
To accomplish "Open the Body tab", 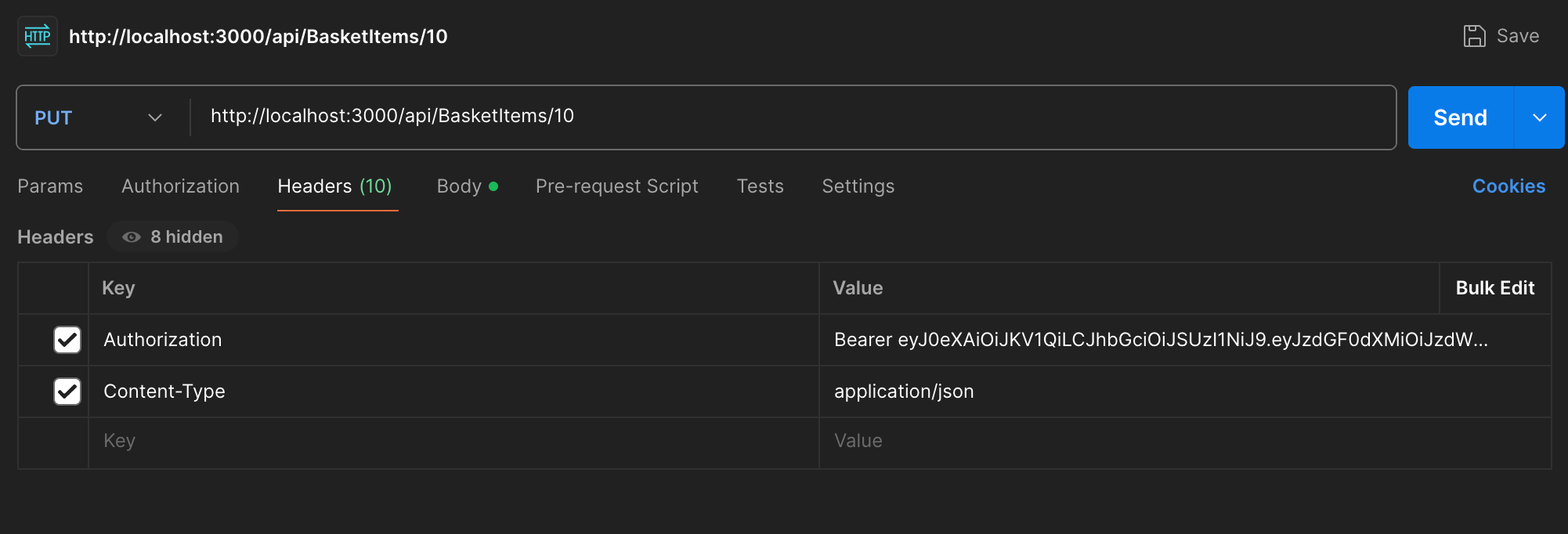I will pos(467,186).
